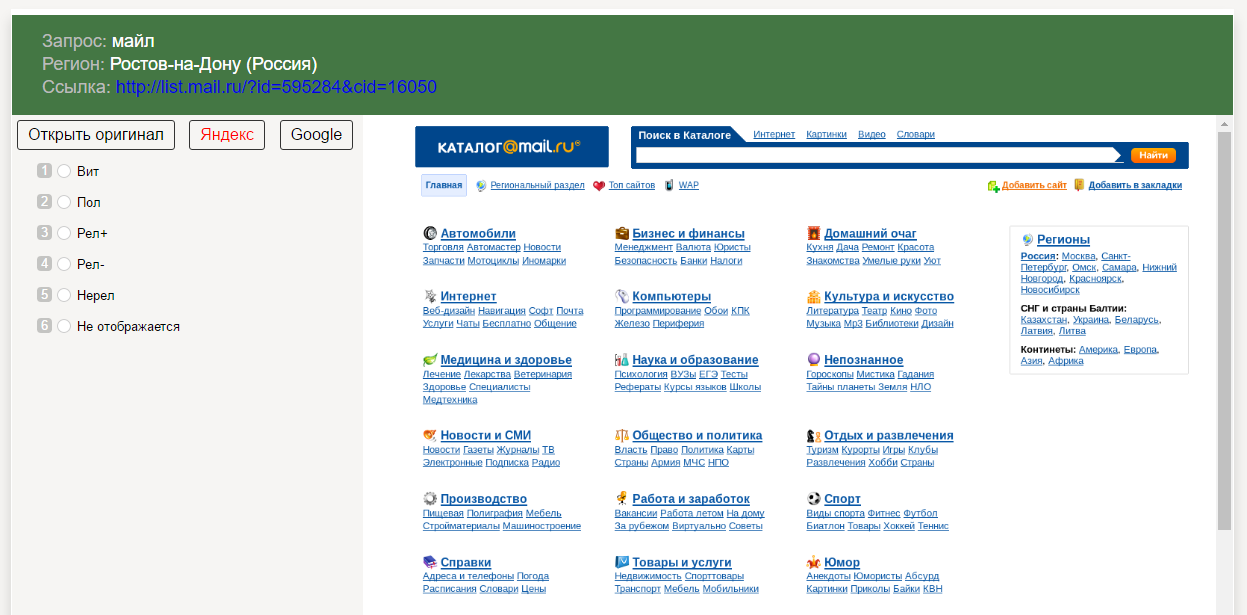The height and width of the screenshot is (615, 1247).
Task: Open the Веб-дизайн link under Интернет
Action: [x=448, y=310]
